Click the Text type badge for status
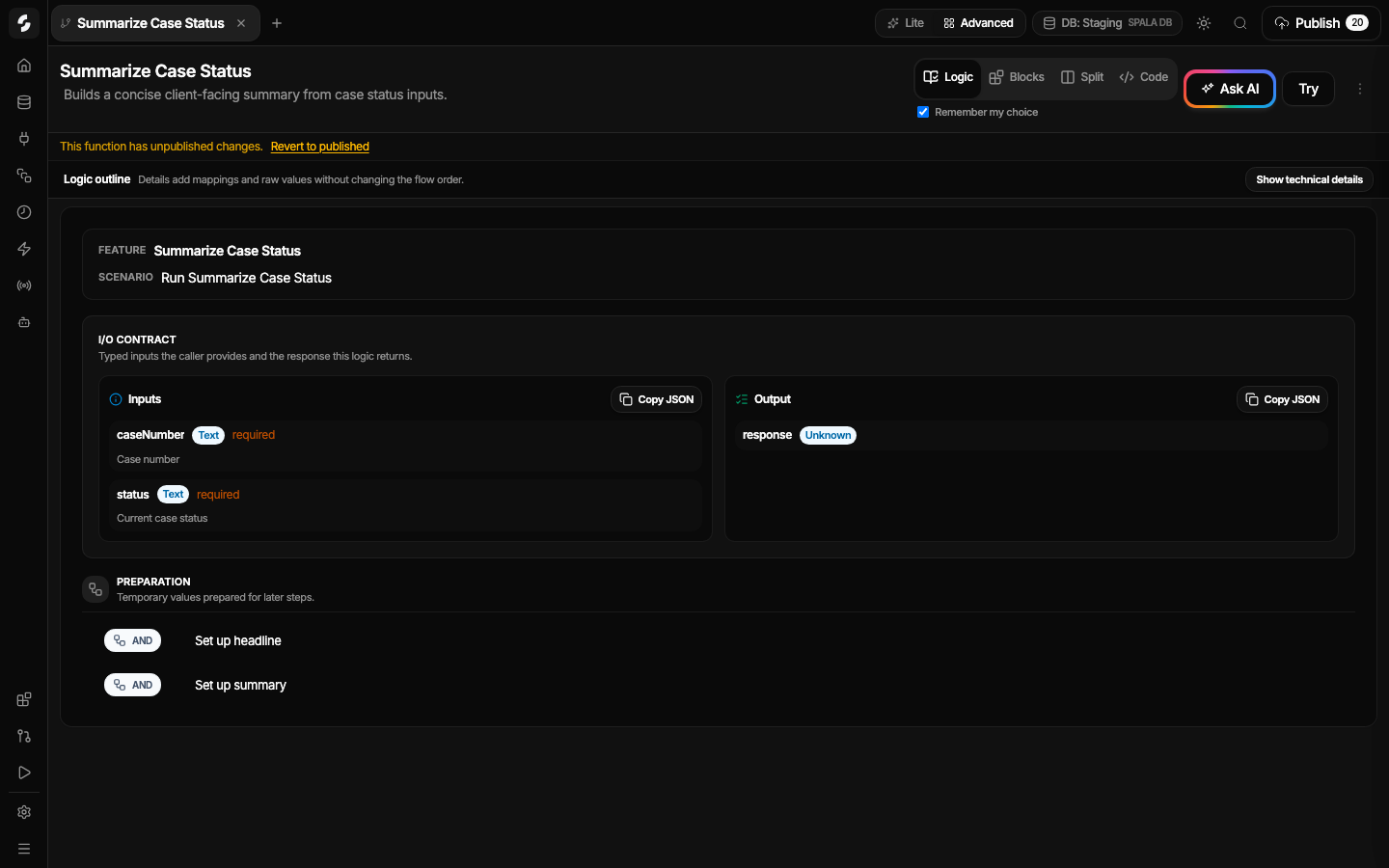The image size is (1389, 868). (x=173, y=495)
